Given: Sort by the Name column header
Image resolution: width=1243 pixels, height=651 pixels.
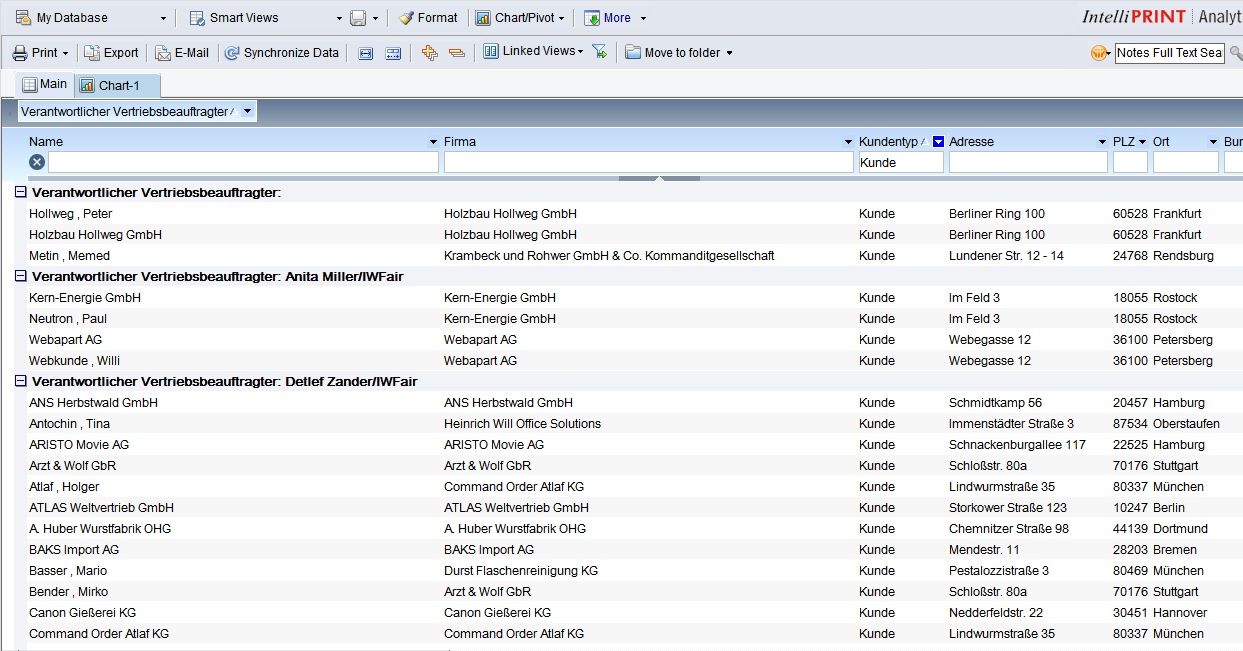Looking at the screenshot, I should pyautogui.click(x=46, y=142).
